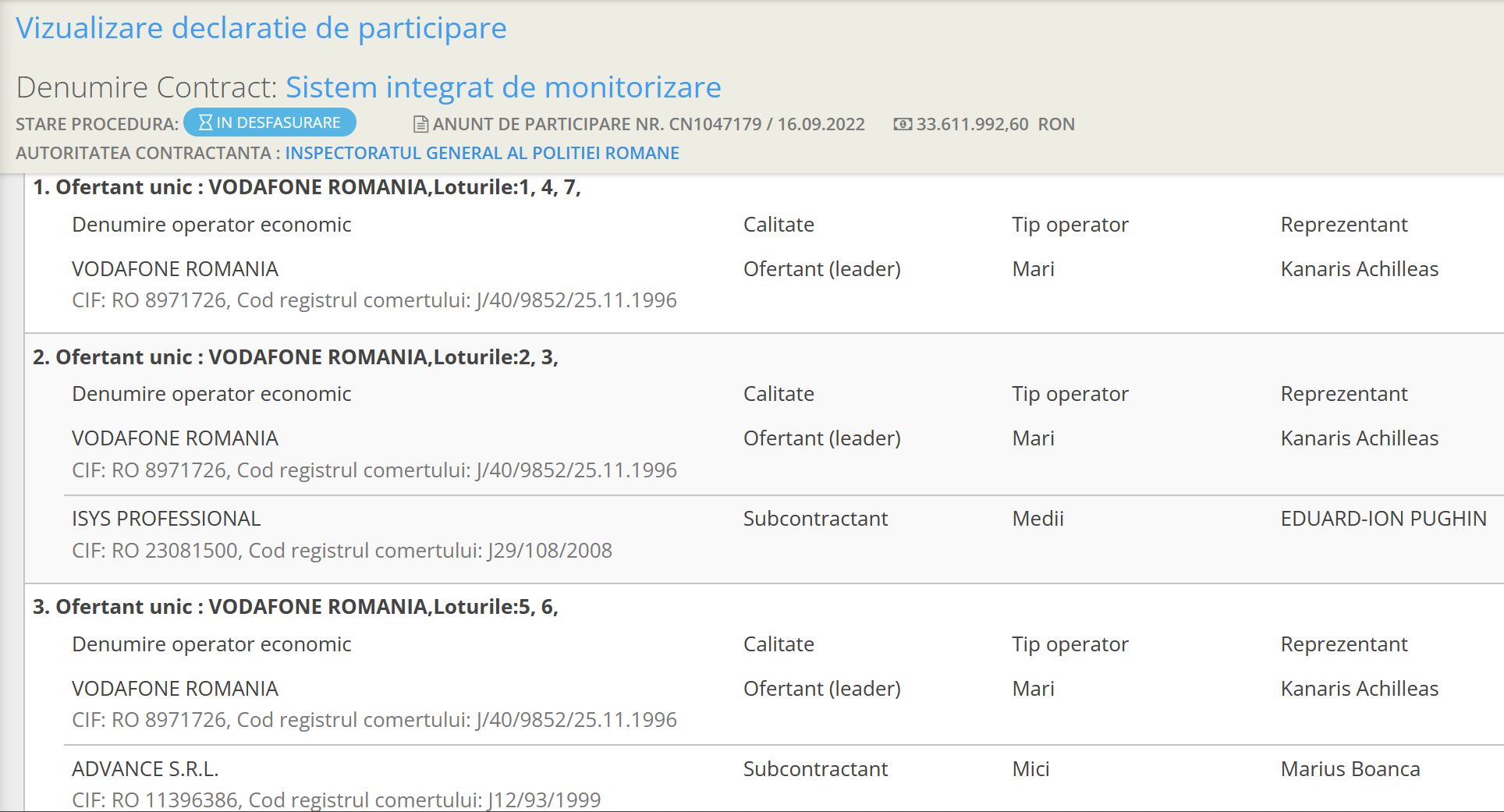Click the document icon before ANUNT DE PARTICIPARE
Screen dimensions: 1504x812
[x=420, y=124]
